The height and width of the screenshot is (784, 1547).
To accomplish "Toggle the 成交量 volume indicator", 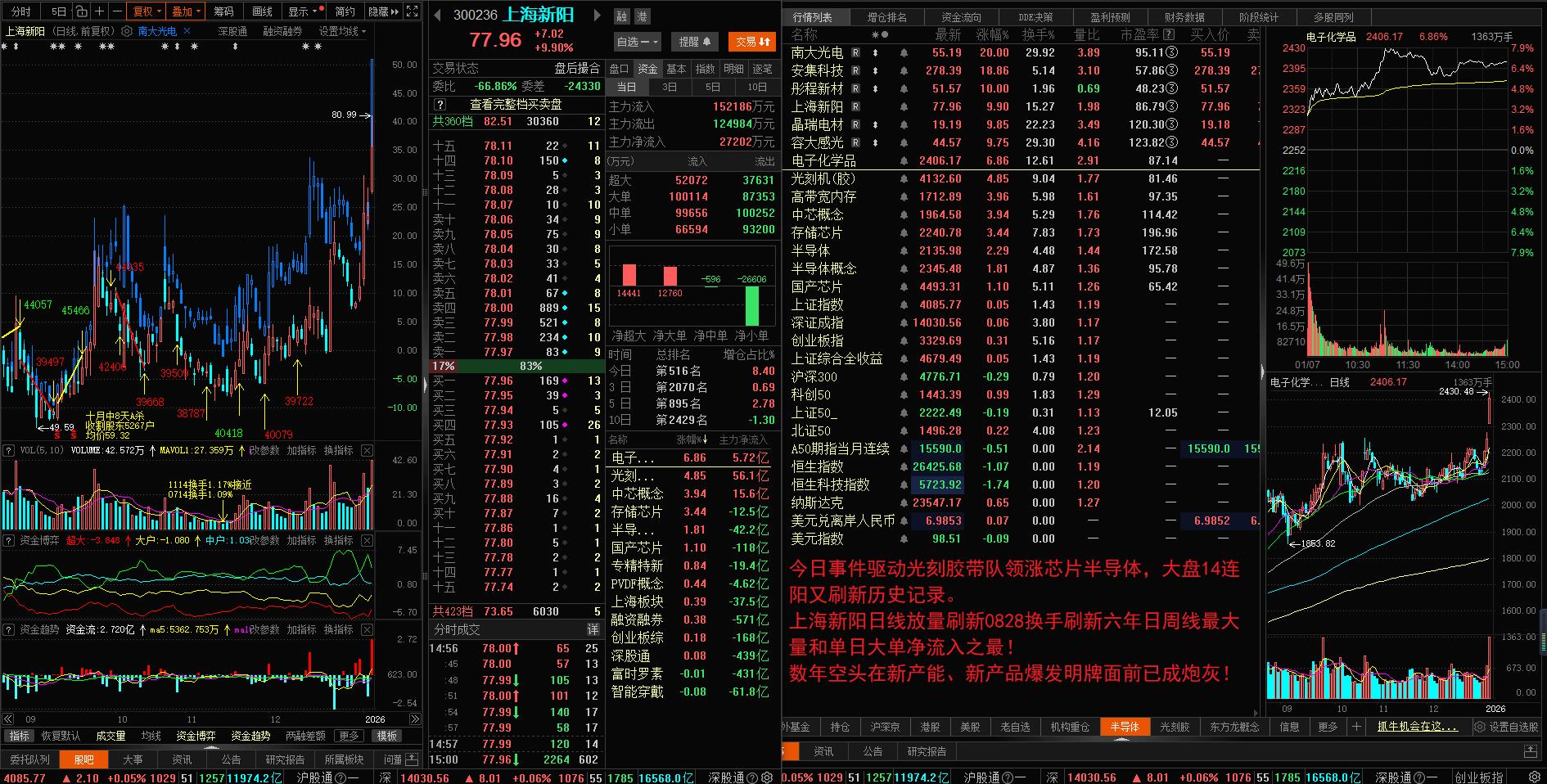I will click(110, 736).
